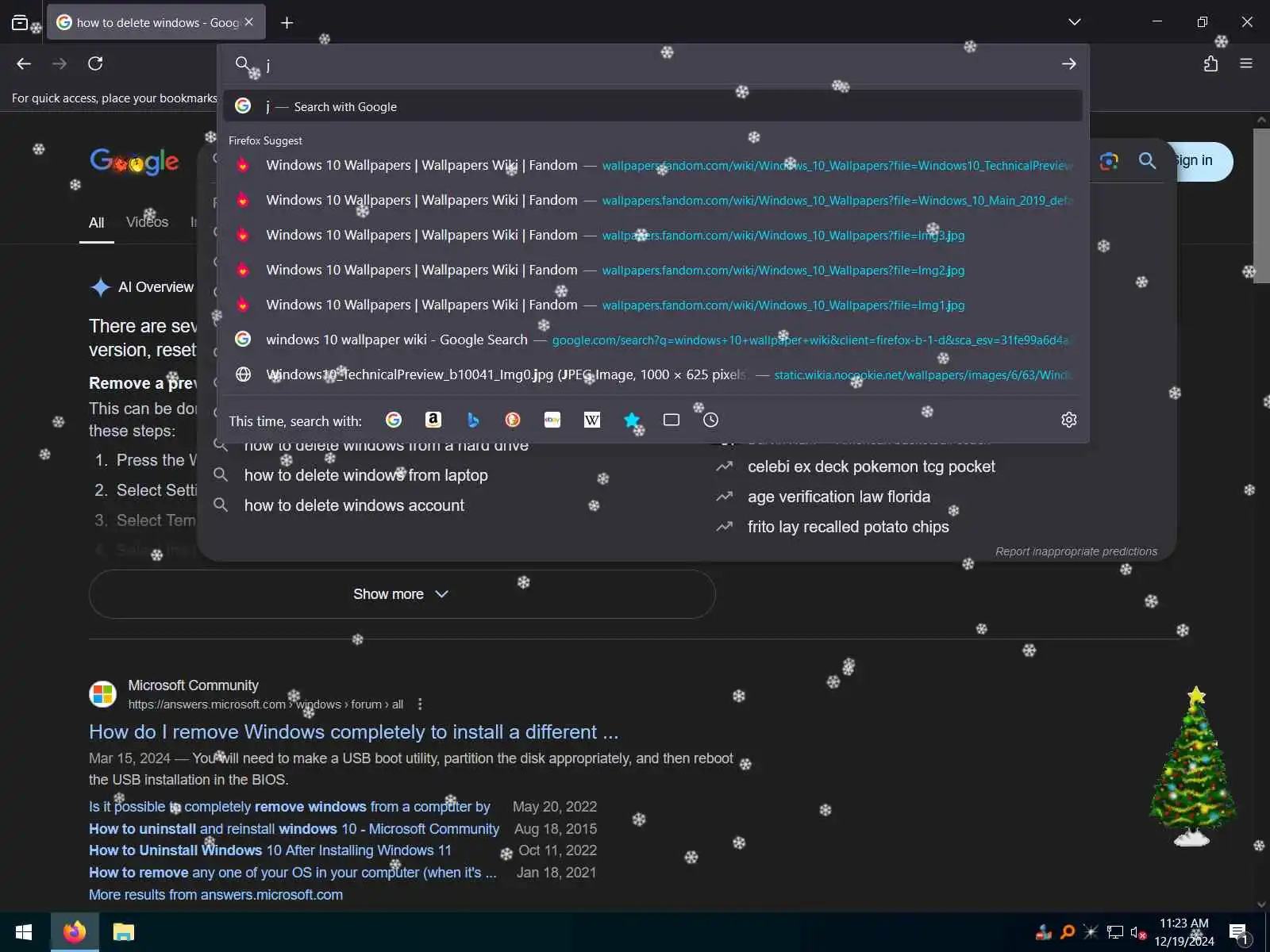Search with Google one-off shortcut icon
The width and height of the screenshot is (1270, 952).
coord(394,420)
